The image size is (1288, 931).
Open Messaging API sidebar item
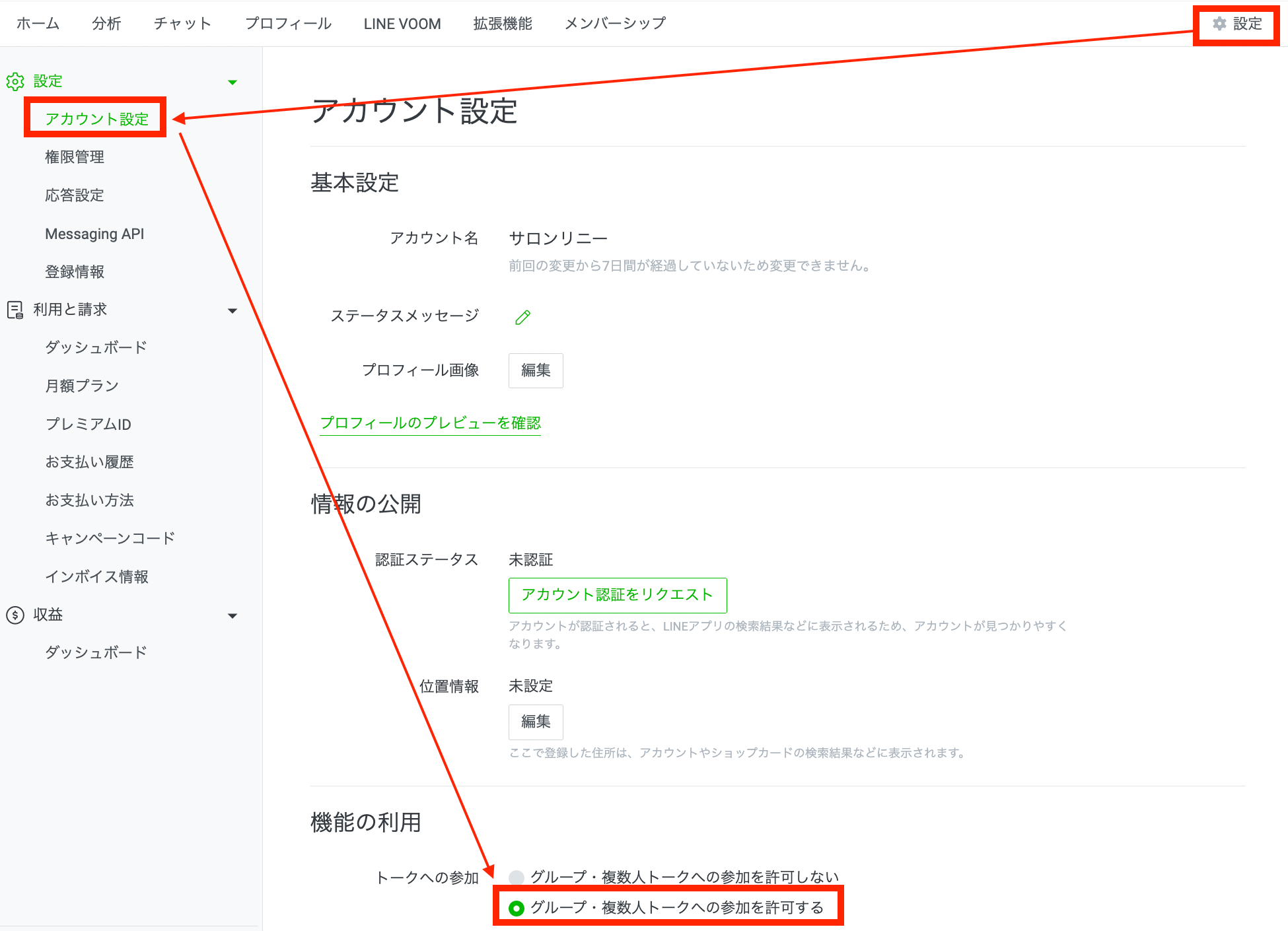point(94,234)
